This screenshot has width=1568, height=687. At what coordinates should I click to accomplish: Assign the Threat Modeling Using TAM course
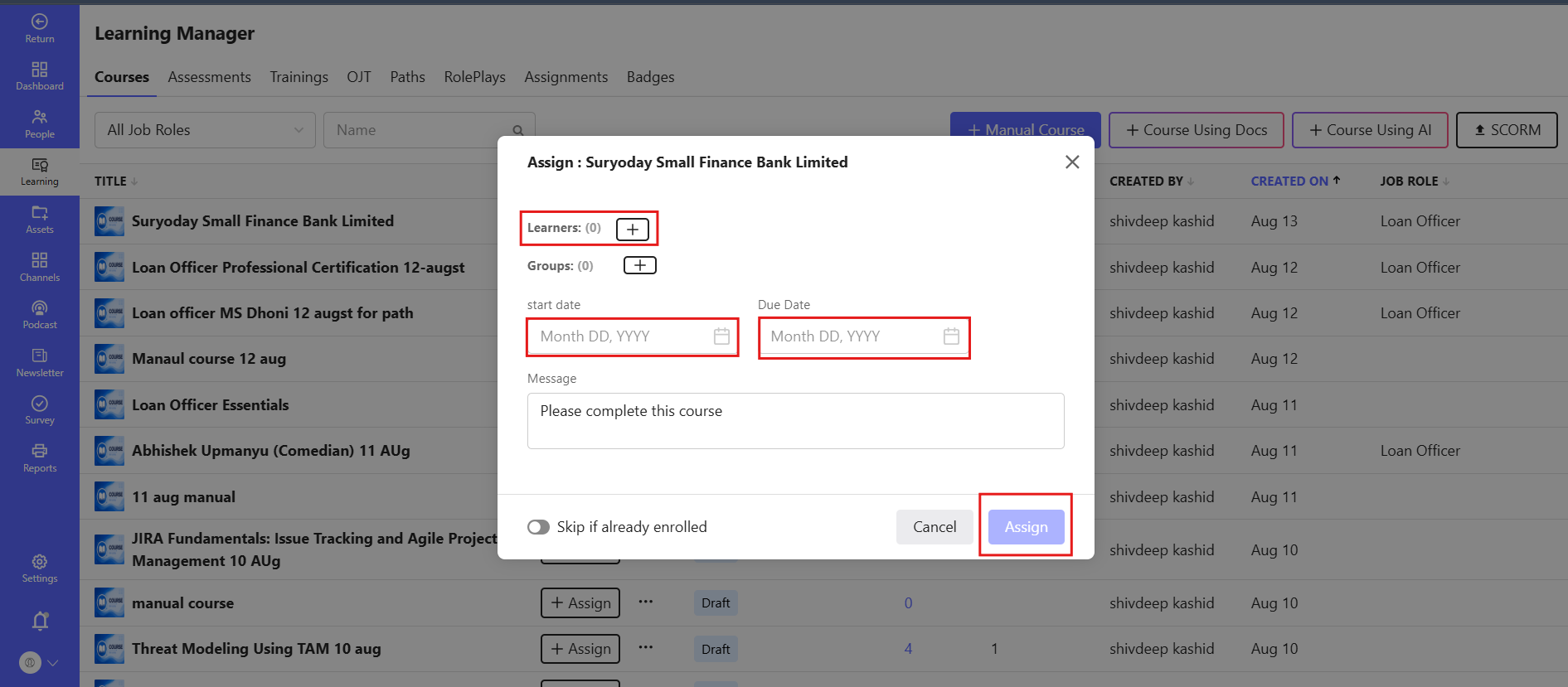580,649
